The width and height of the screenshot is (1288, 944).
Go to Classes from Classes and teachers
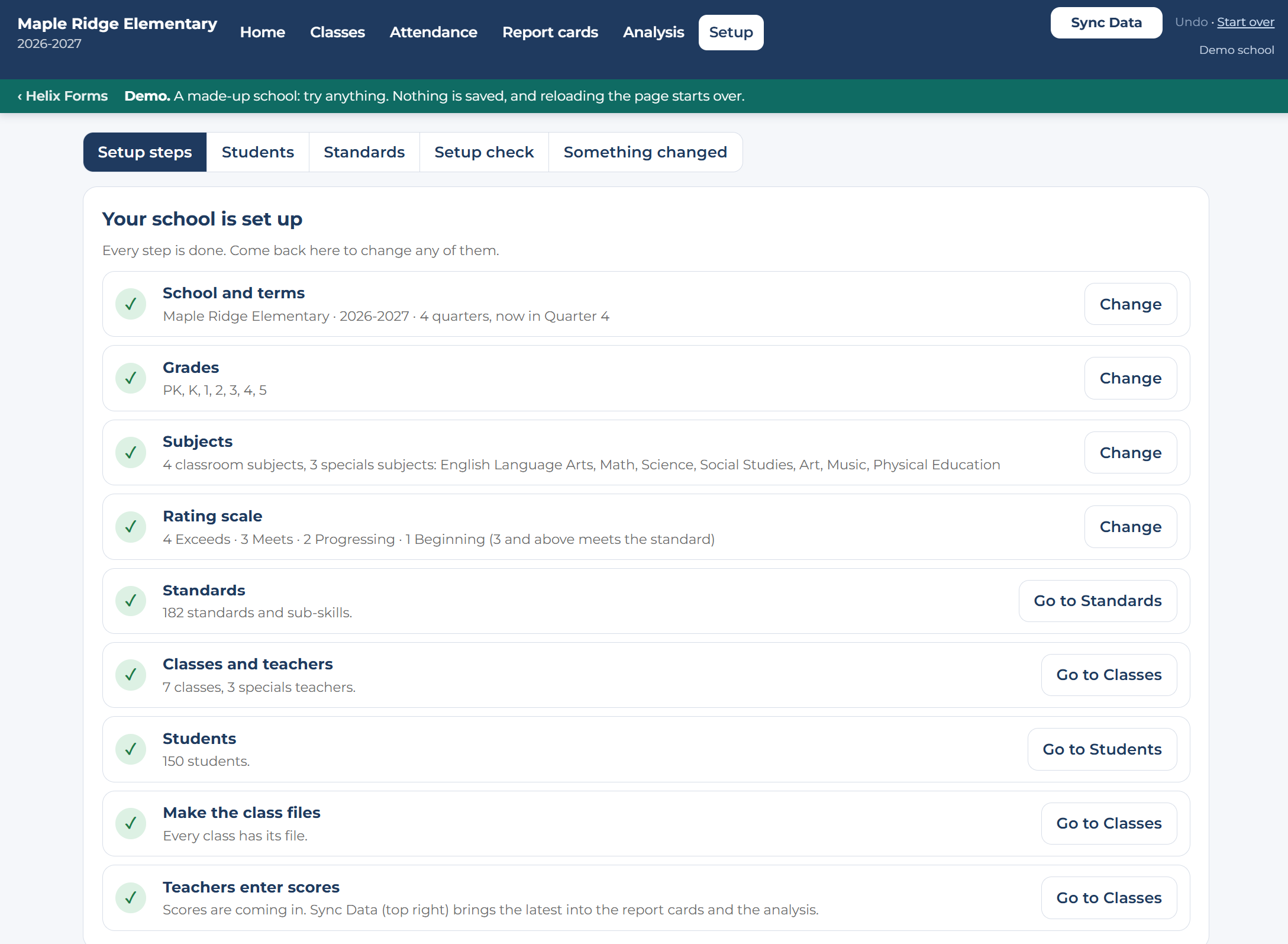[1109, 675]
